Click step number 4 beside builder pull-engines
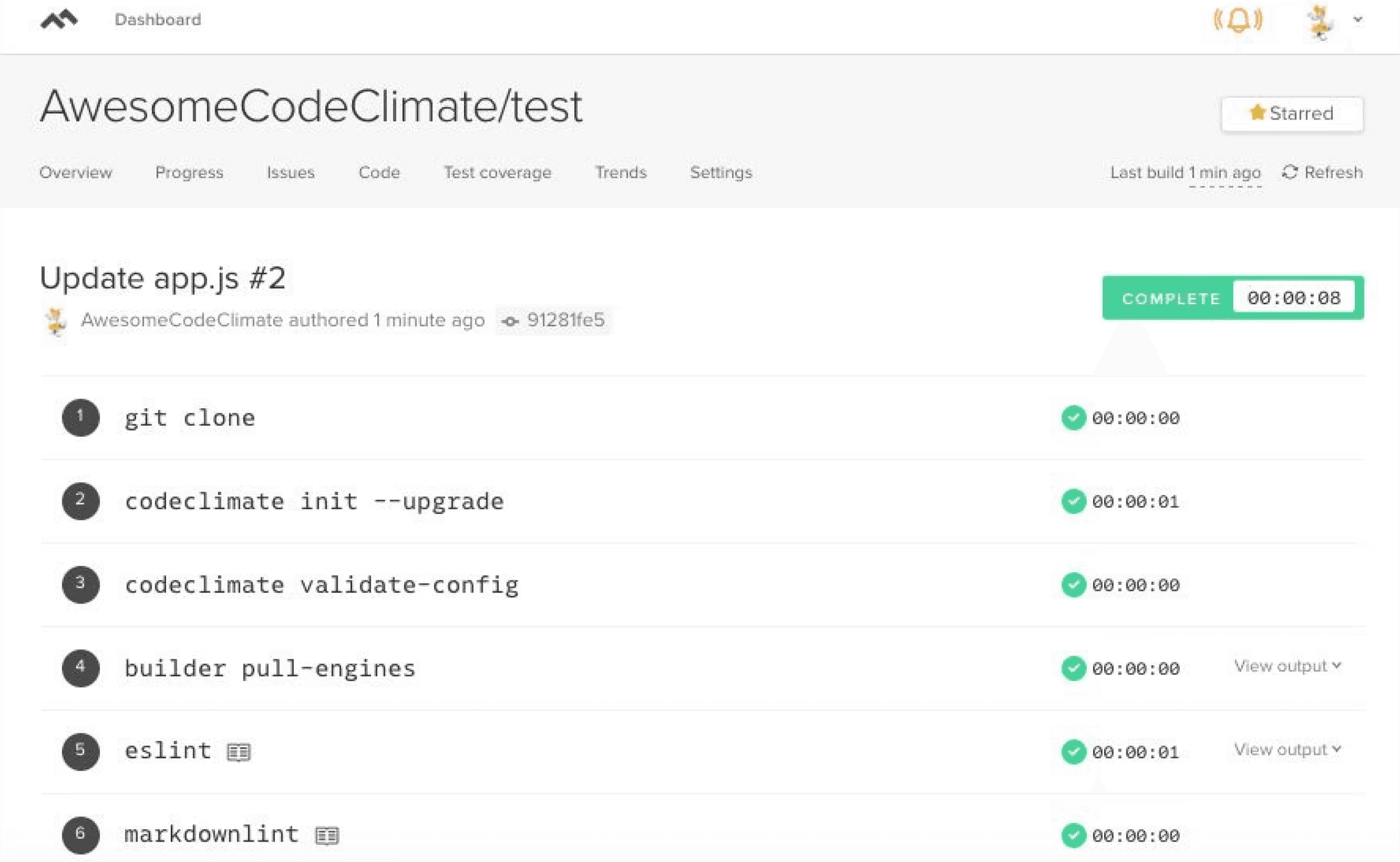The image size is (1400, 862). click(81, 668)
